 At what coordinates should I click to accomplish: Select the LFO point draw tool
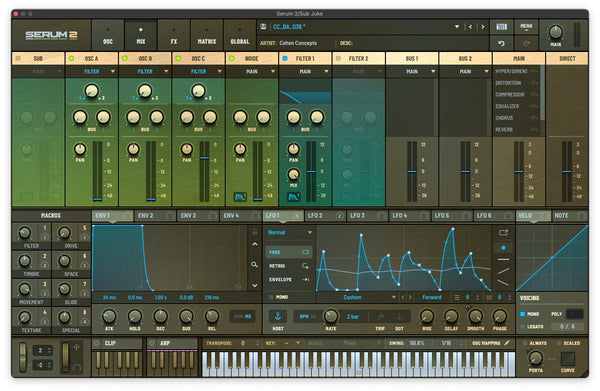[503, 248]
